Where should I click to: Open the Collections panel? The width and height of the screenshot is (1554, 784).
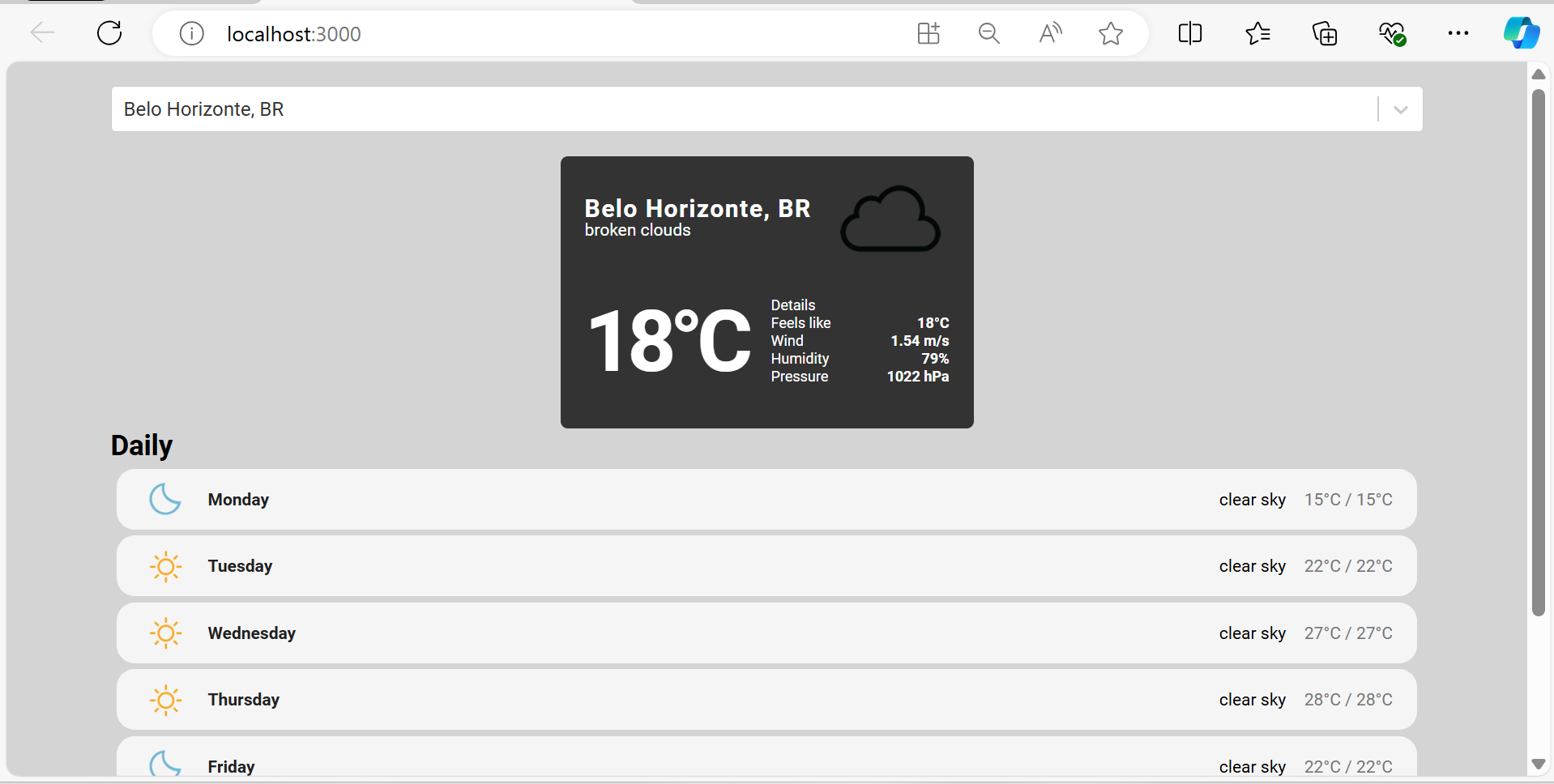pyautogui.click(x=1325, y=33)
